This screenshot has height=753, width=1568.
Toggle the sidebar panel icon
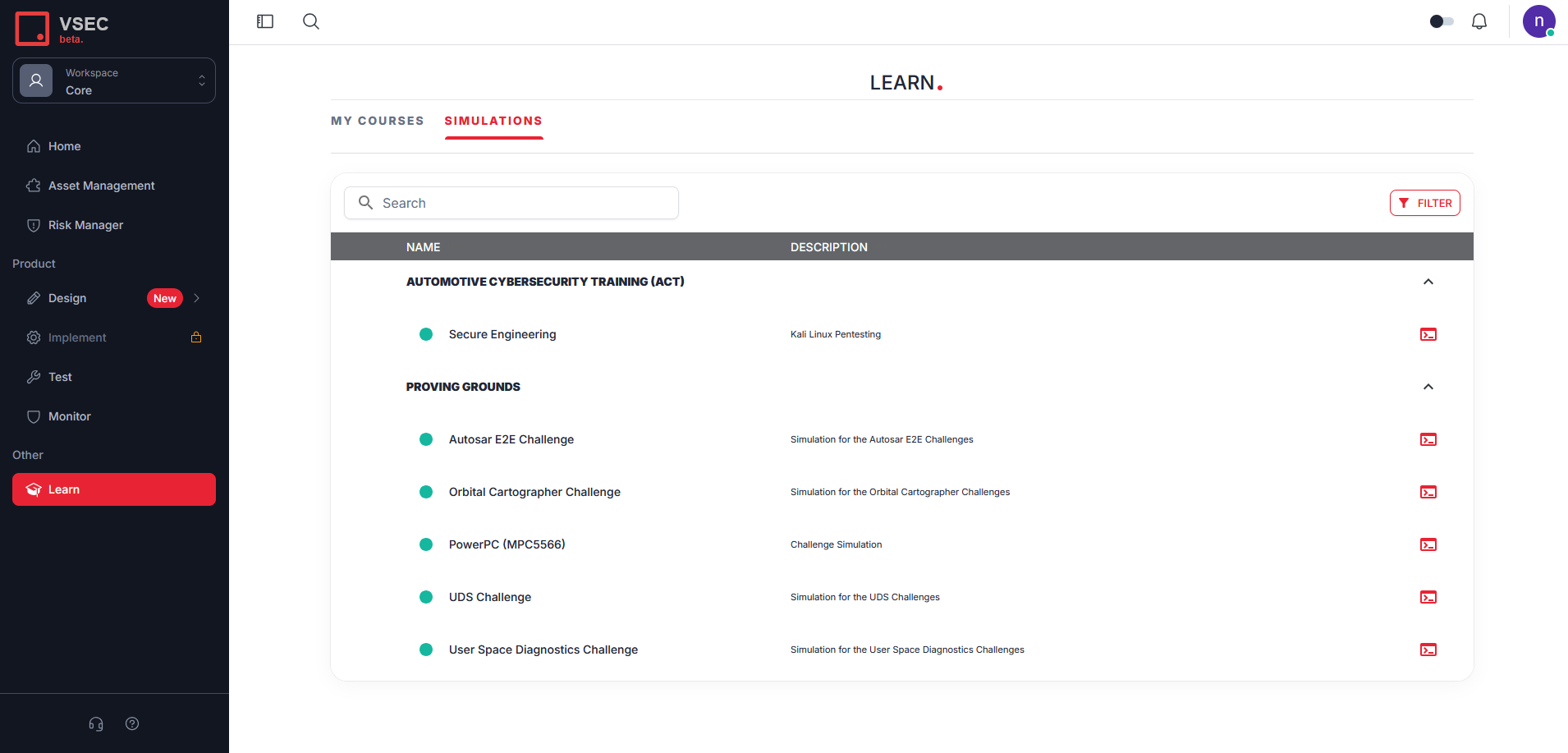(x=265, y=21)
